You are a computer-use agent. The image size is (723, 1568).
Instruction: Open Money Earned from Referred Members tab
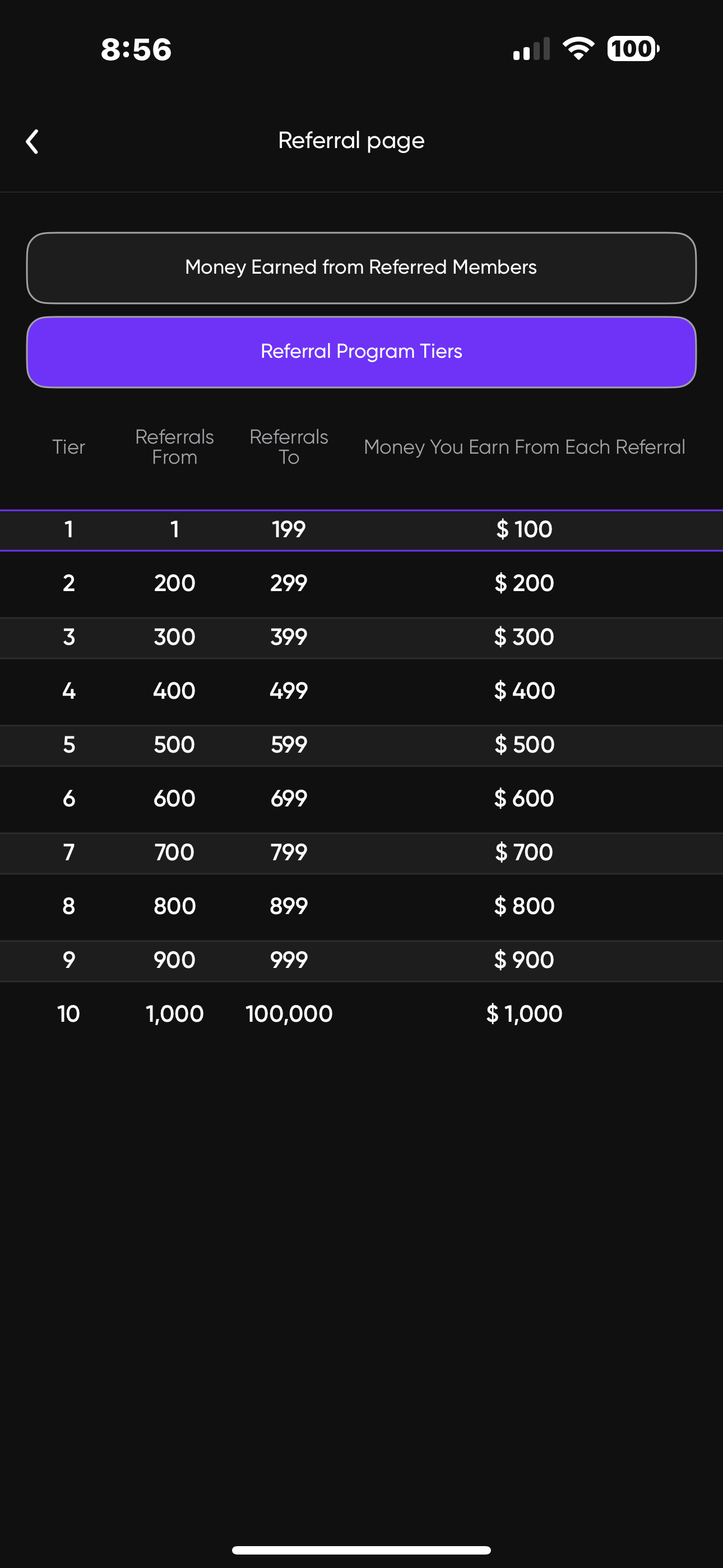point(361,268)
